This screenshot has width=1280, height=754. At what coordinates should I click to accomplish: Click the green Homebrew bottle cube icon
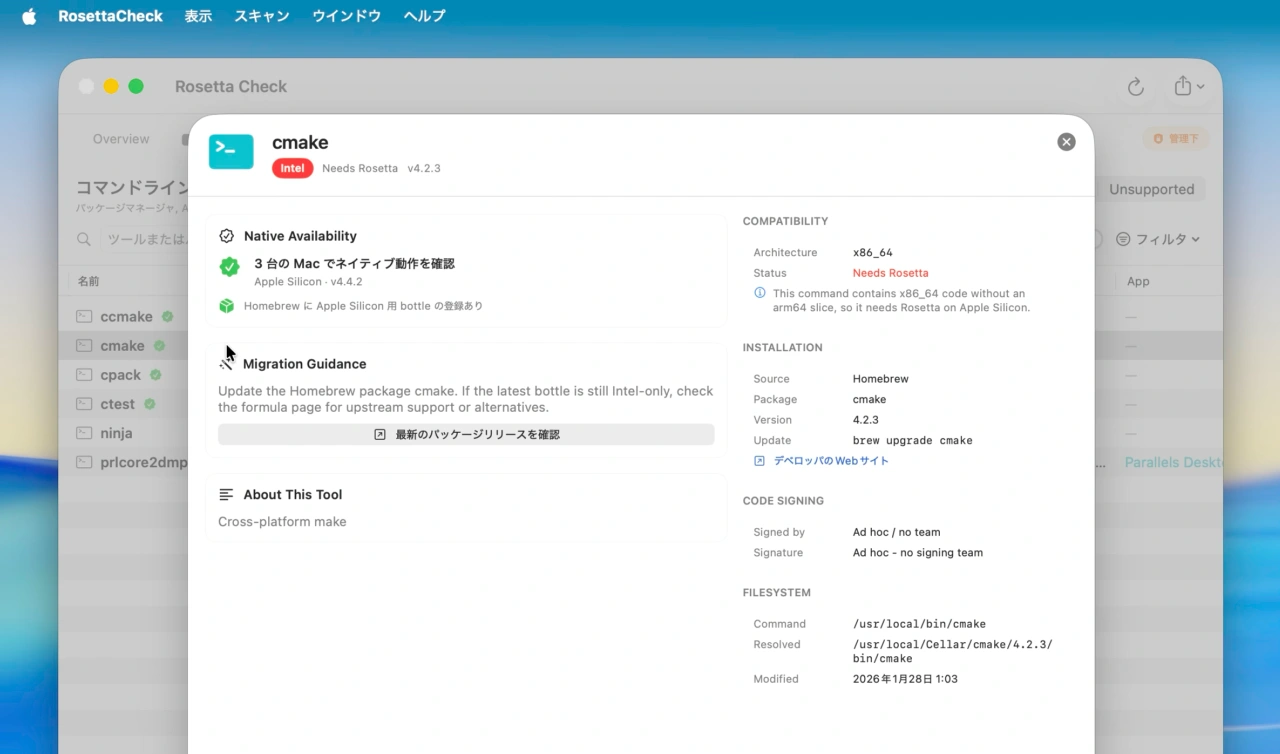click(227, 306)
